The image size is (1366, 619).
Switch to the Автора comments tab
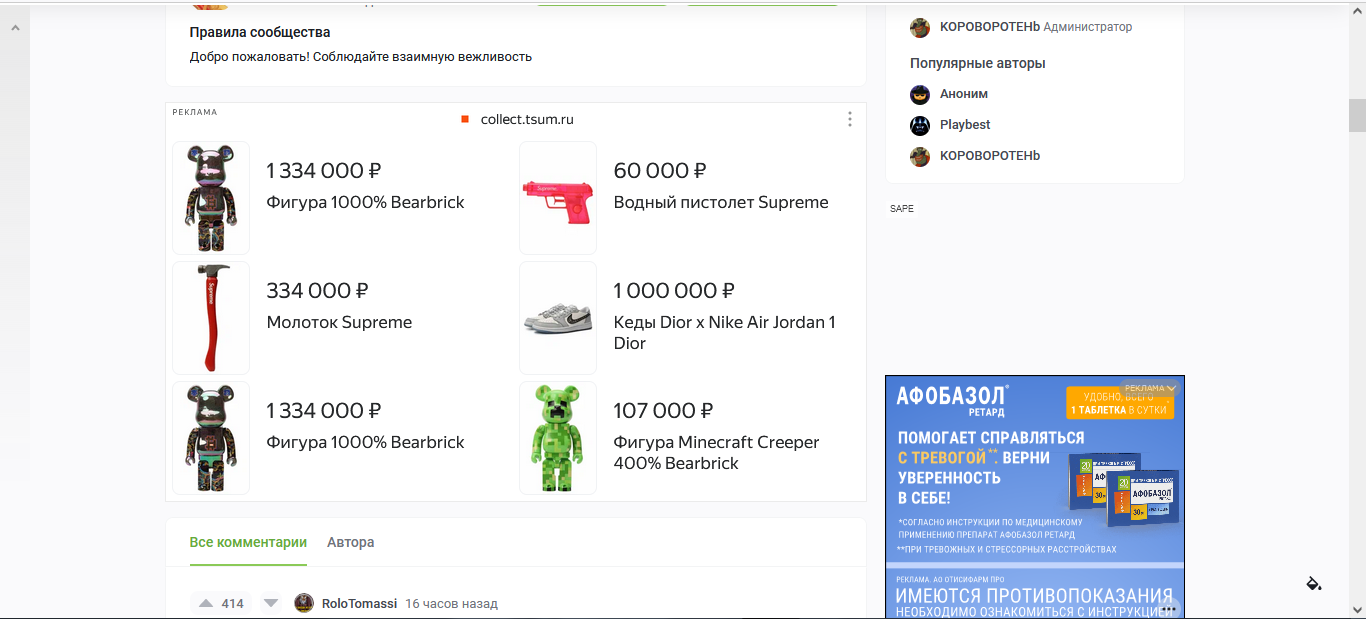point(350,542)
